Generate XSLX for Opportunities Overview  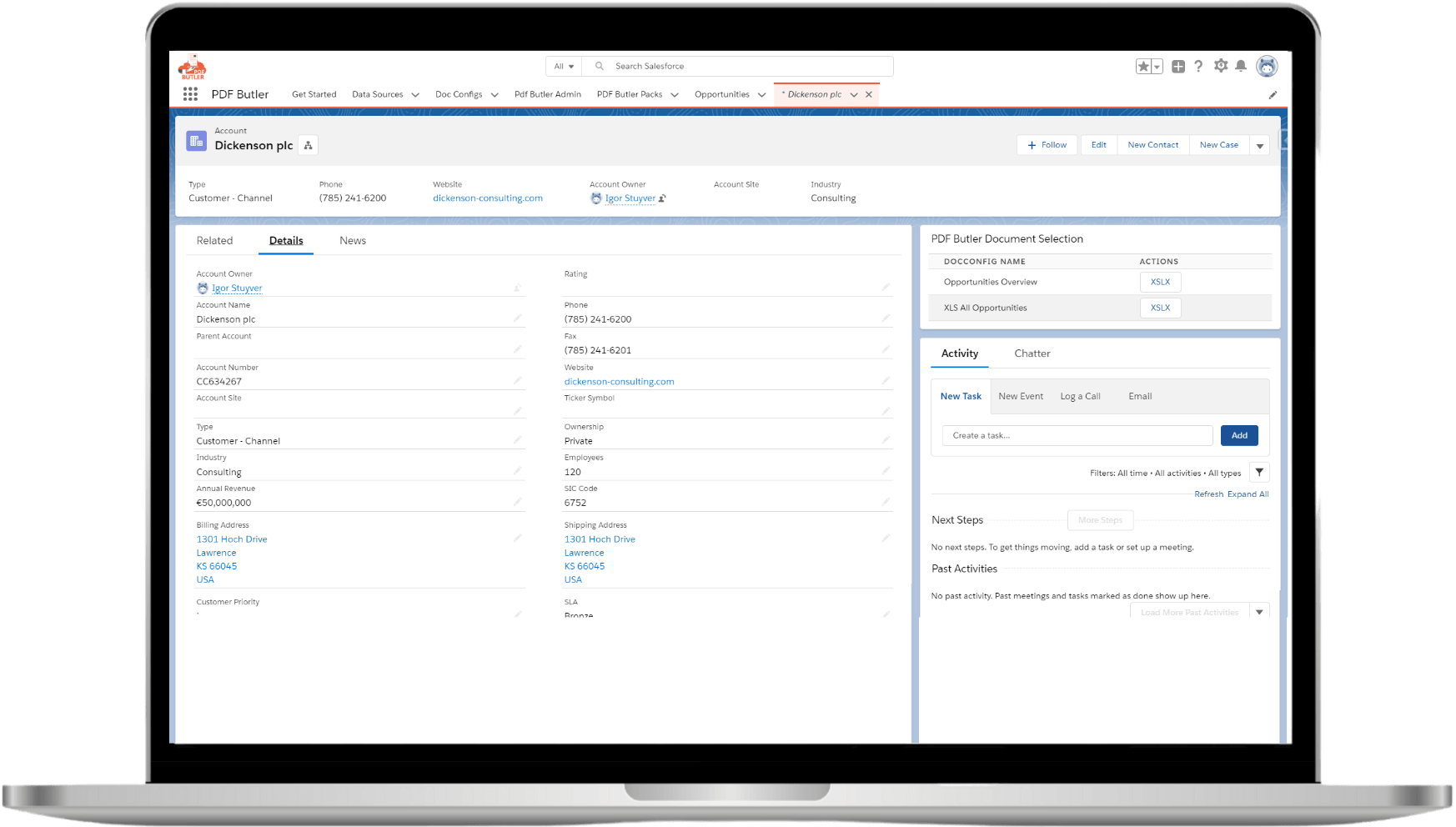1161,282
